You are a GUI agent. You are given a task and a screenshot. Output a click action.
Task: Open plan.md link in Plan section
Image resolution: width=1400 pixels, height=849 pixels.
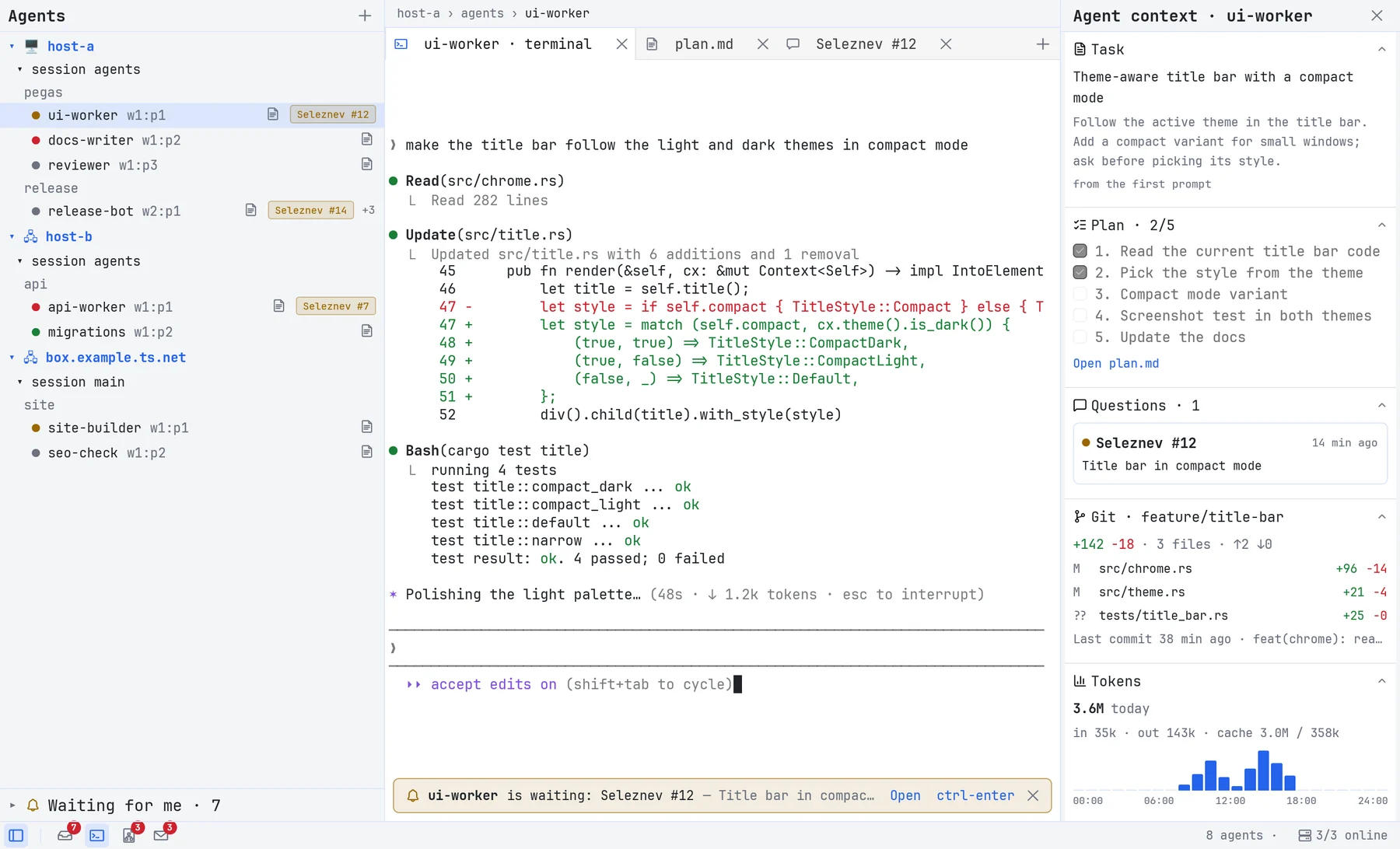(1116, 363)
